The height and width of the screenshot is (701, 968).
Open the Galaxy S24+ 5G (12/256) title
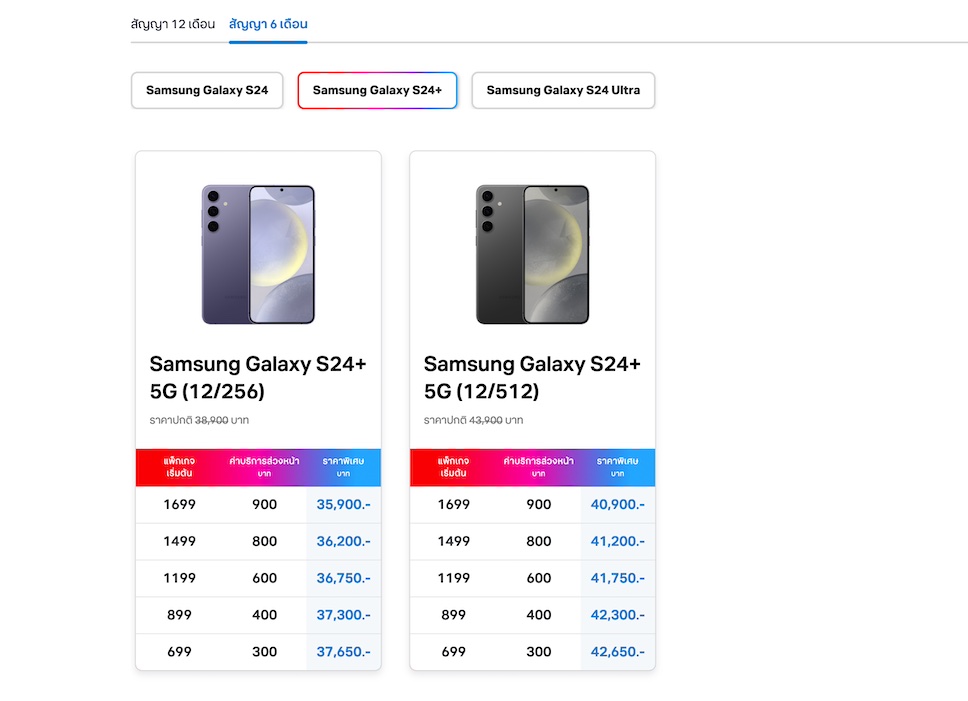pyautogui.click(x=258, y=377)
